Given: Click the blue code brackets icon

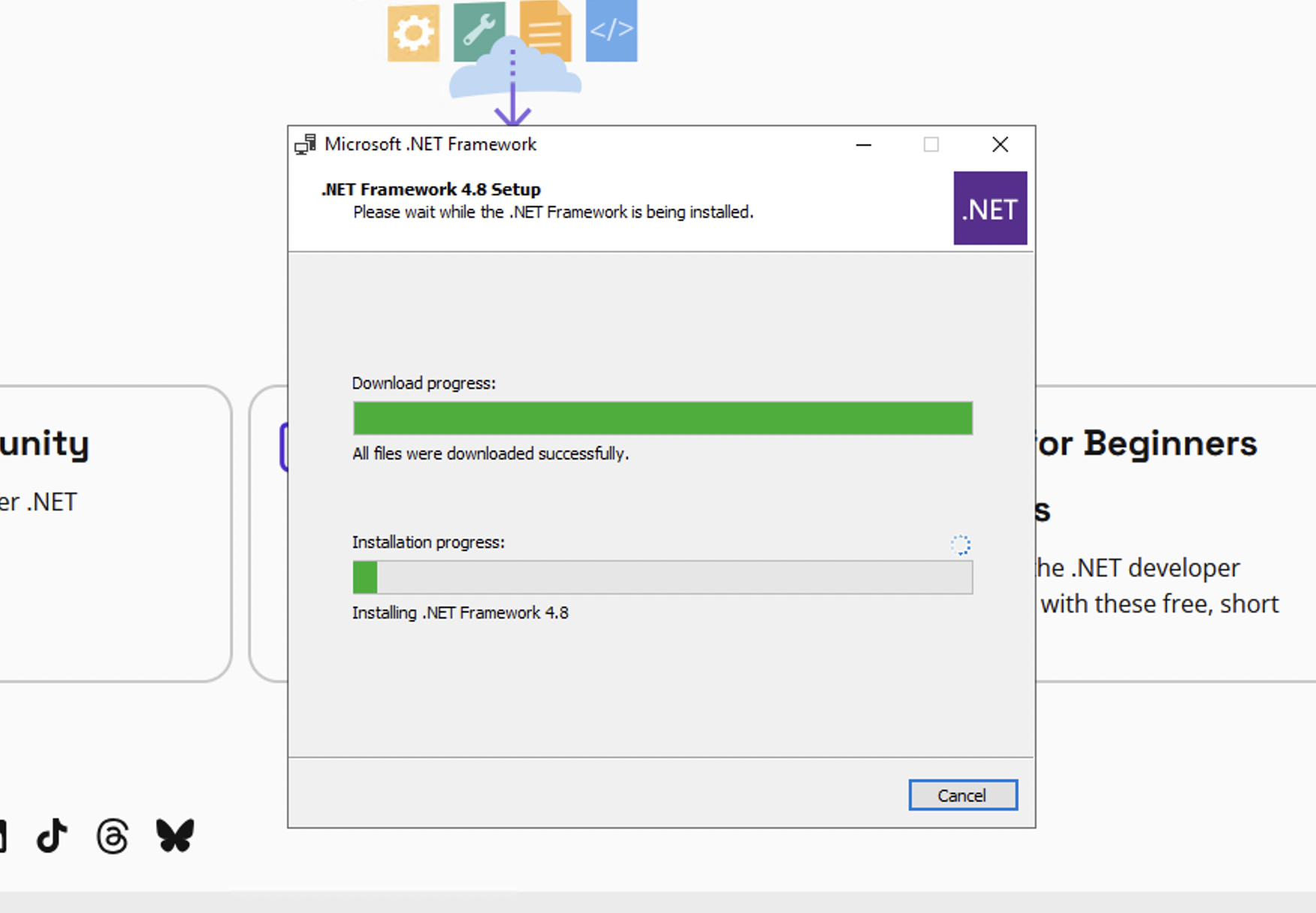Looking at the screenshot, I should [611, 30].
